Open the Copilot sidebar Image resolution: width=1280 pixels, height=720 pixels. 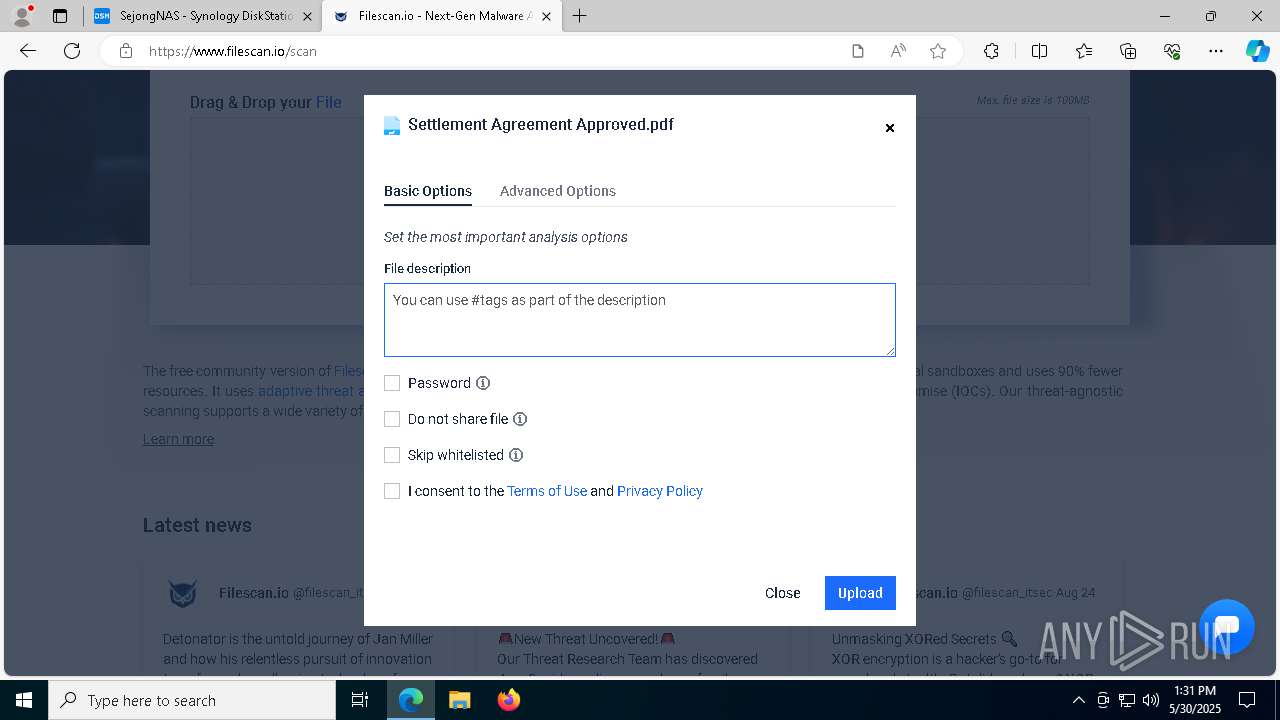tap(1257, 51)
